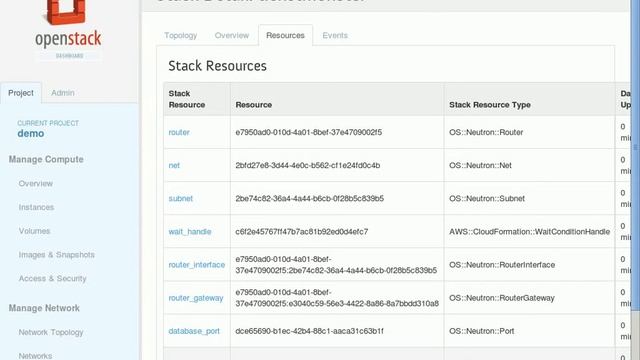640x360 pixels.
Task: Click wait_handle ID c6f2e45767ff47b7ac81b92ed0d4efc7
Action: tap(302, 231)
